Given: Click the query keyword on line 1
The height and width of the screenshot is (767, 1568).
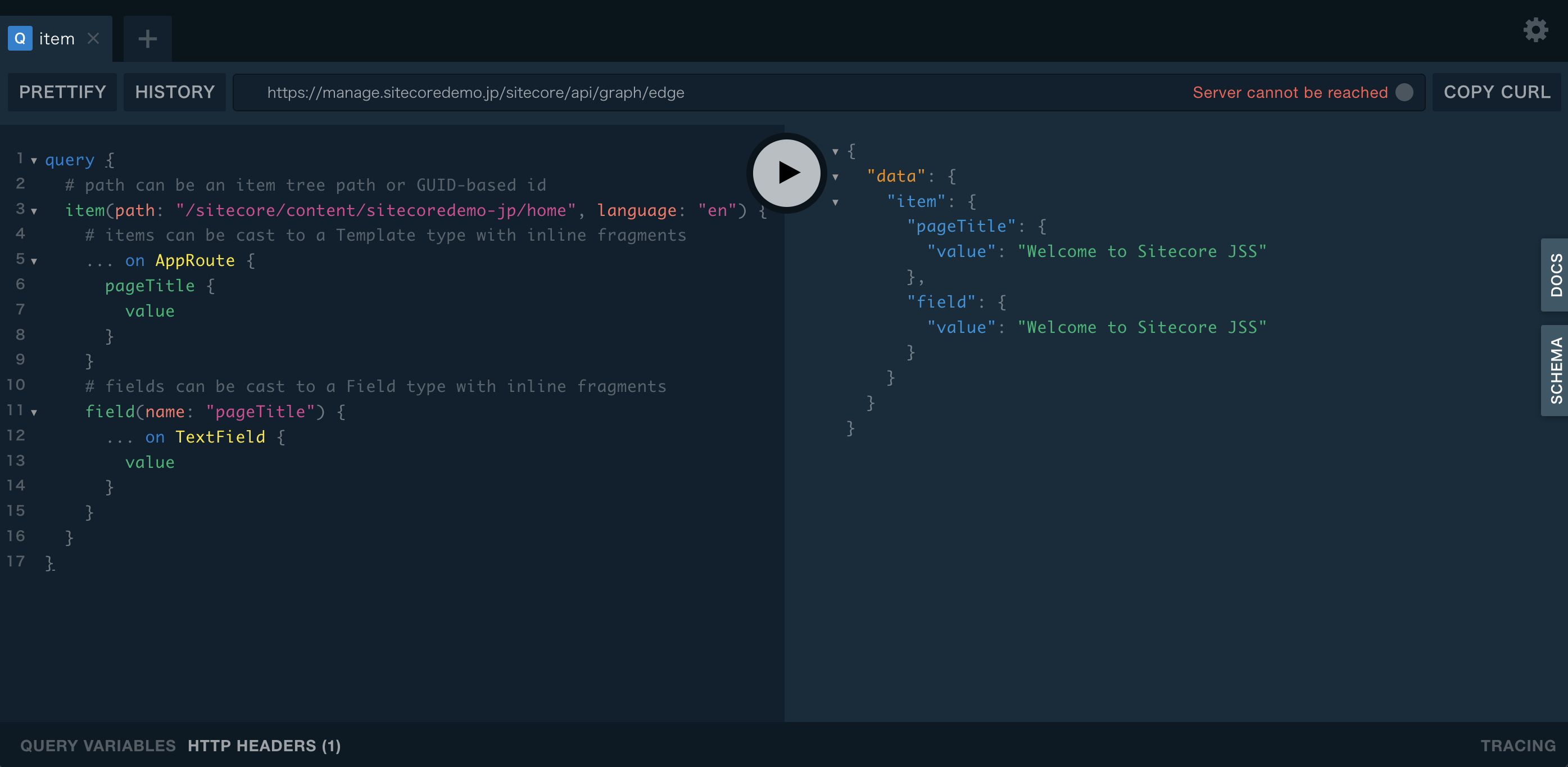Looking at the screenshot, I should [x=69, y=160].
